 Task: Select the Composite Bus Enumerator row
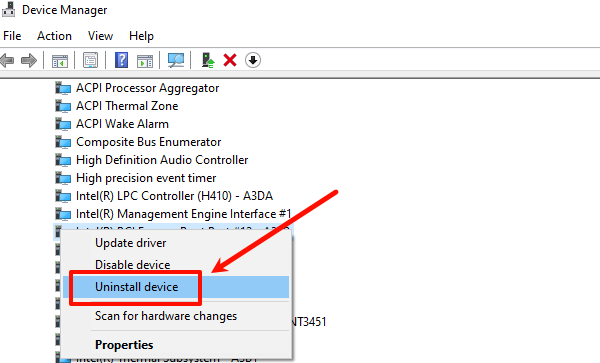pos(148,142)
